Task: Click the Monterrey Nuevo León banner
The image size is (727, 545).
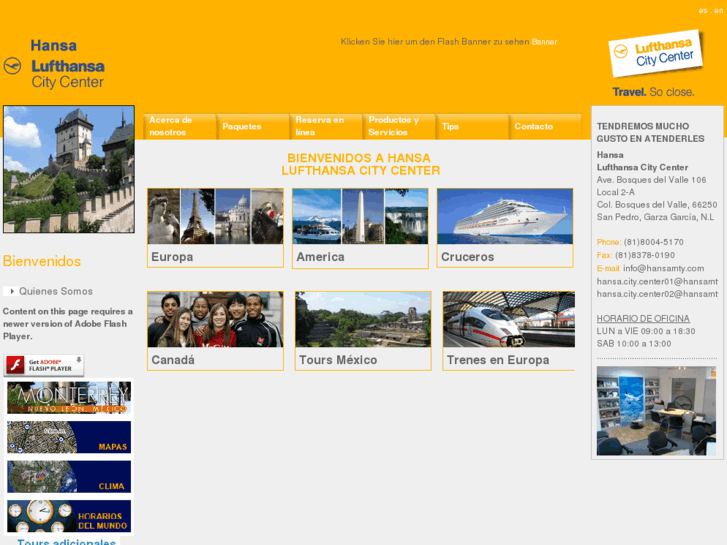Action: [x=69, y=398]
